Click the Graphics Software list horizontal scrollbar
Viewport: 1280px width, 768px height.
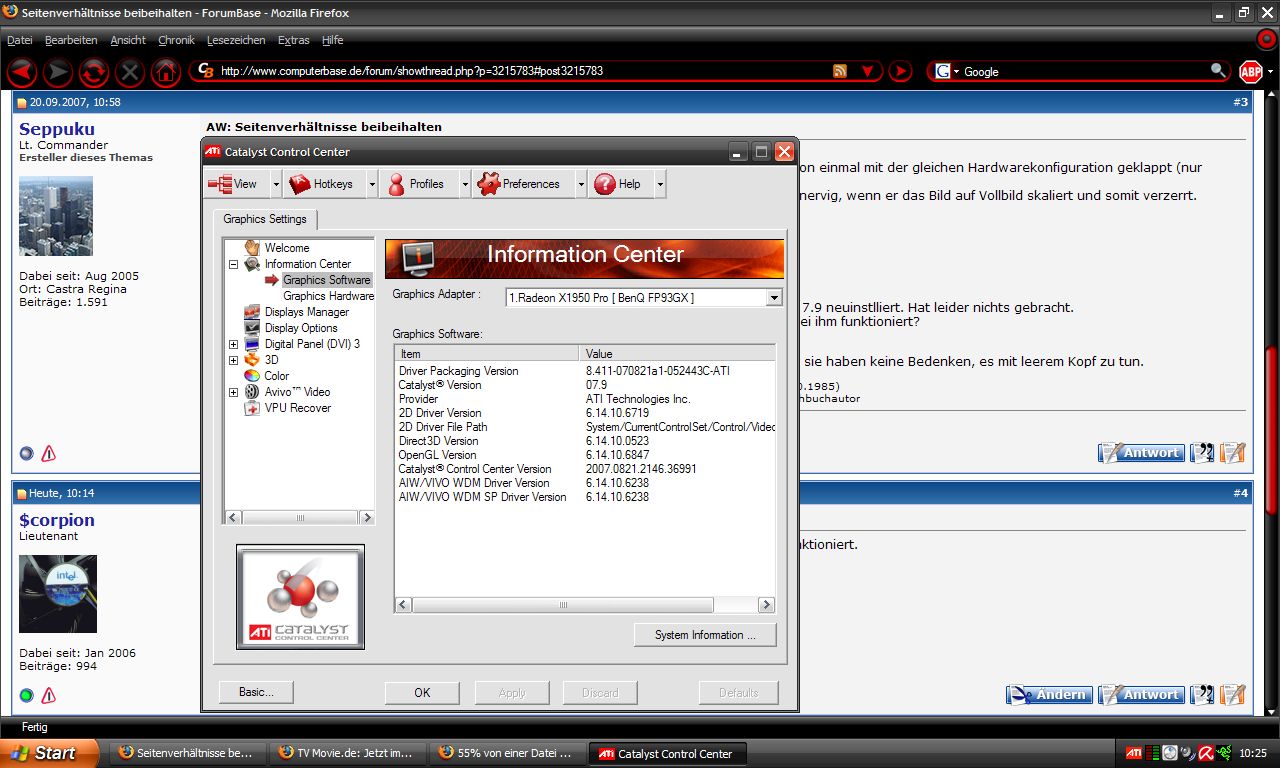point(585,605)
